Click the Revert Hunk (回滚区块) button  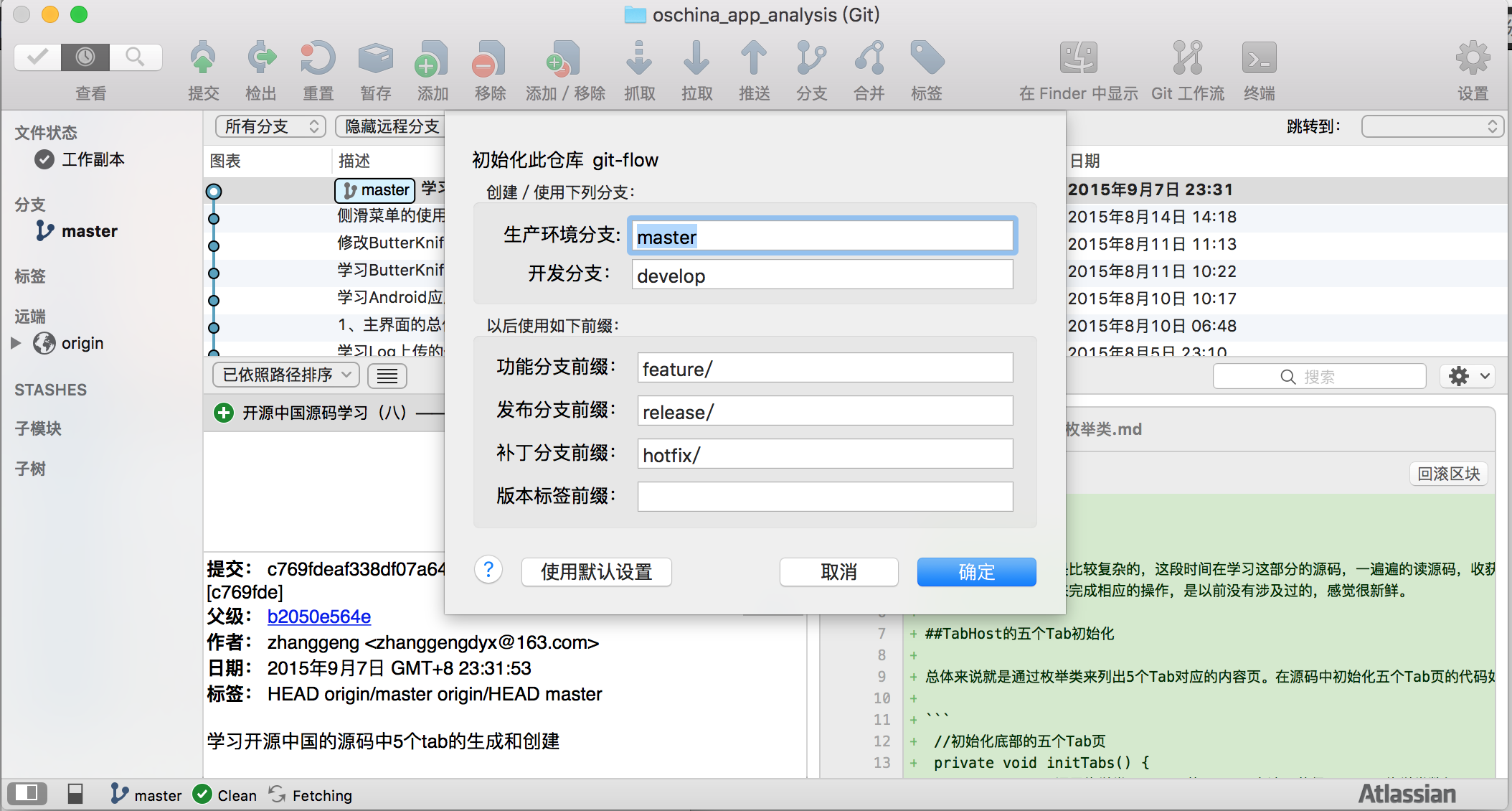(x=1449, y=474)
